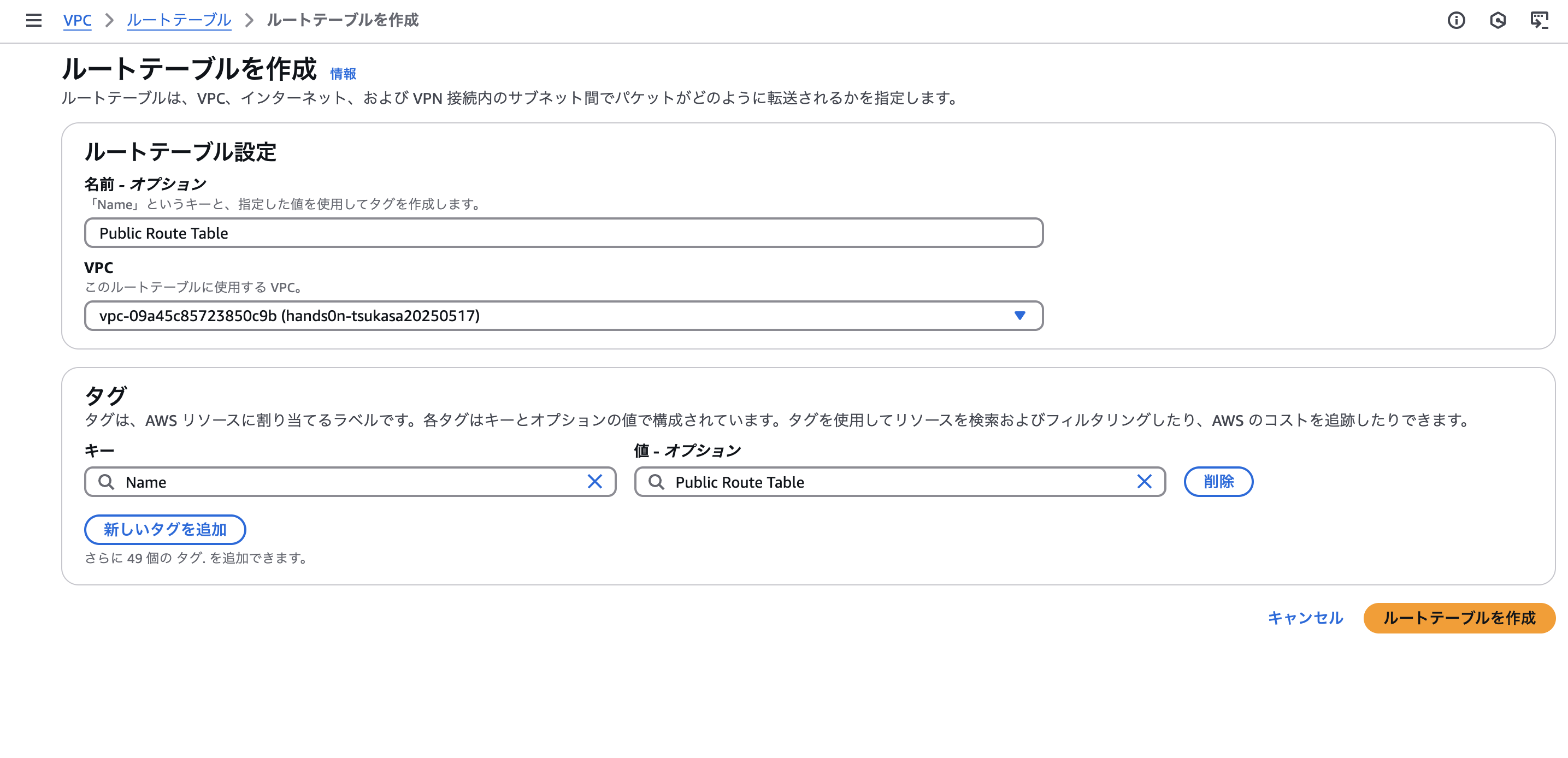
Task: Go to ルートテーブル breadcrumb link
Action: [x=179, y=20]
